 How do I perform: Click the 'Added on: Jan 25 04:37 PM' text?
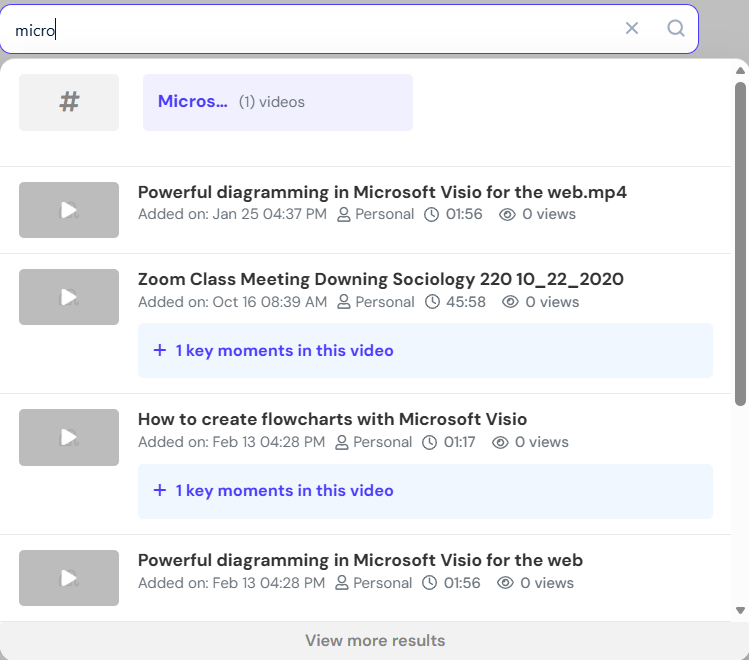pyautogui.click(x=232, y=214)
